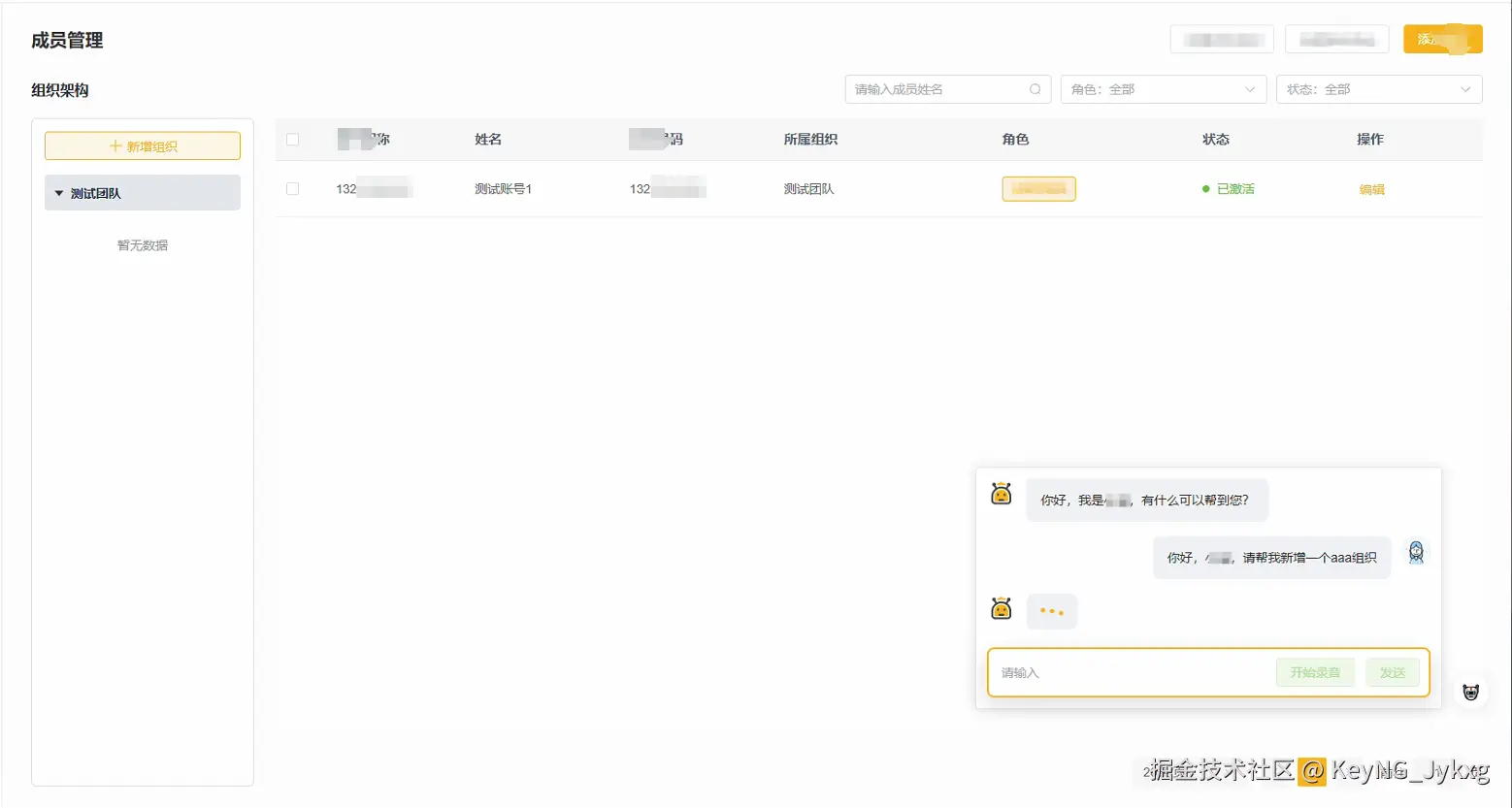Click the 新增组织 button

click(143, 146)
